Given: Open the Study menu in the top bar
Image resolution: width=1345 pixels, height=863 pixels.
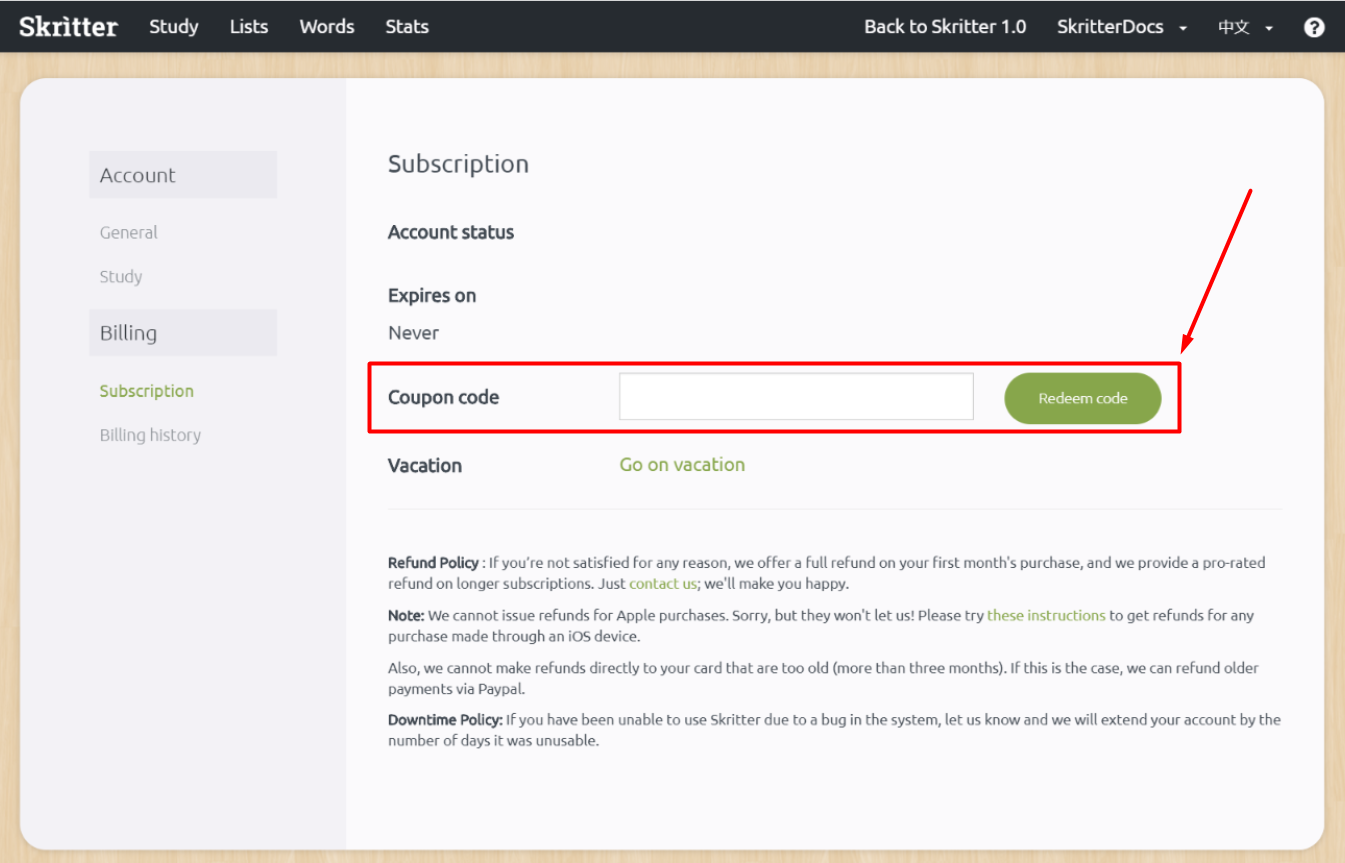Looking at the screenshot, I should [x=173, y=27].
